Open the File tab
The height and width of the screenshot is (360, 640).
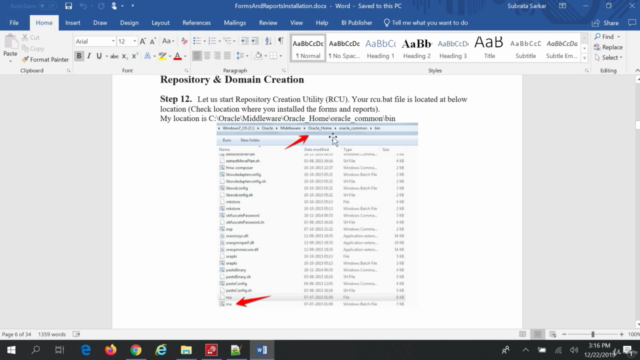[x=14, y=23]
